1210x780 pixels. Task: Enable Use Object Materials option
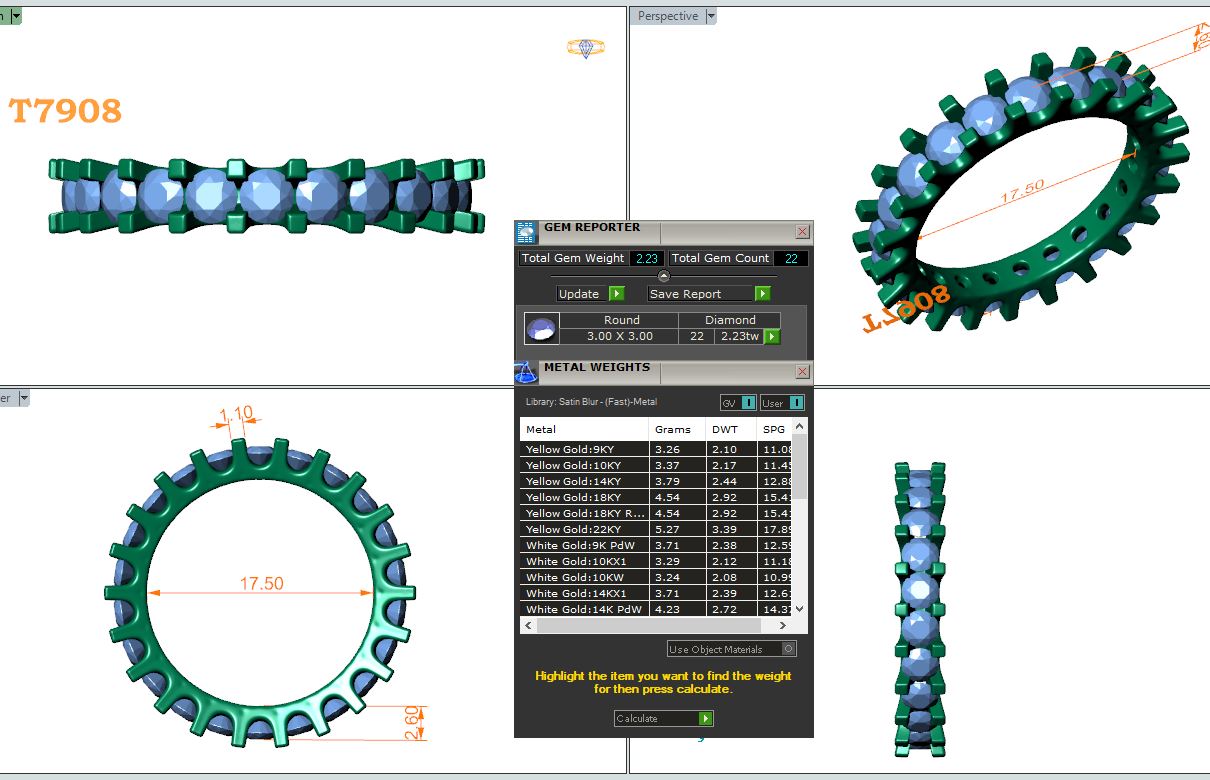pyautogui.click(x=789, y=649)
